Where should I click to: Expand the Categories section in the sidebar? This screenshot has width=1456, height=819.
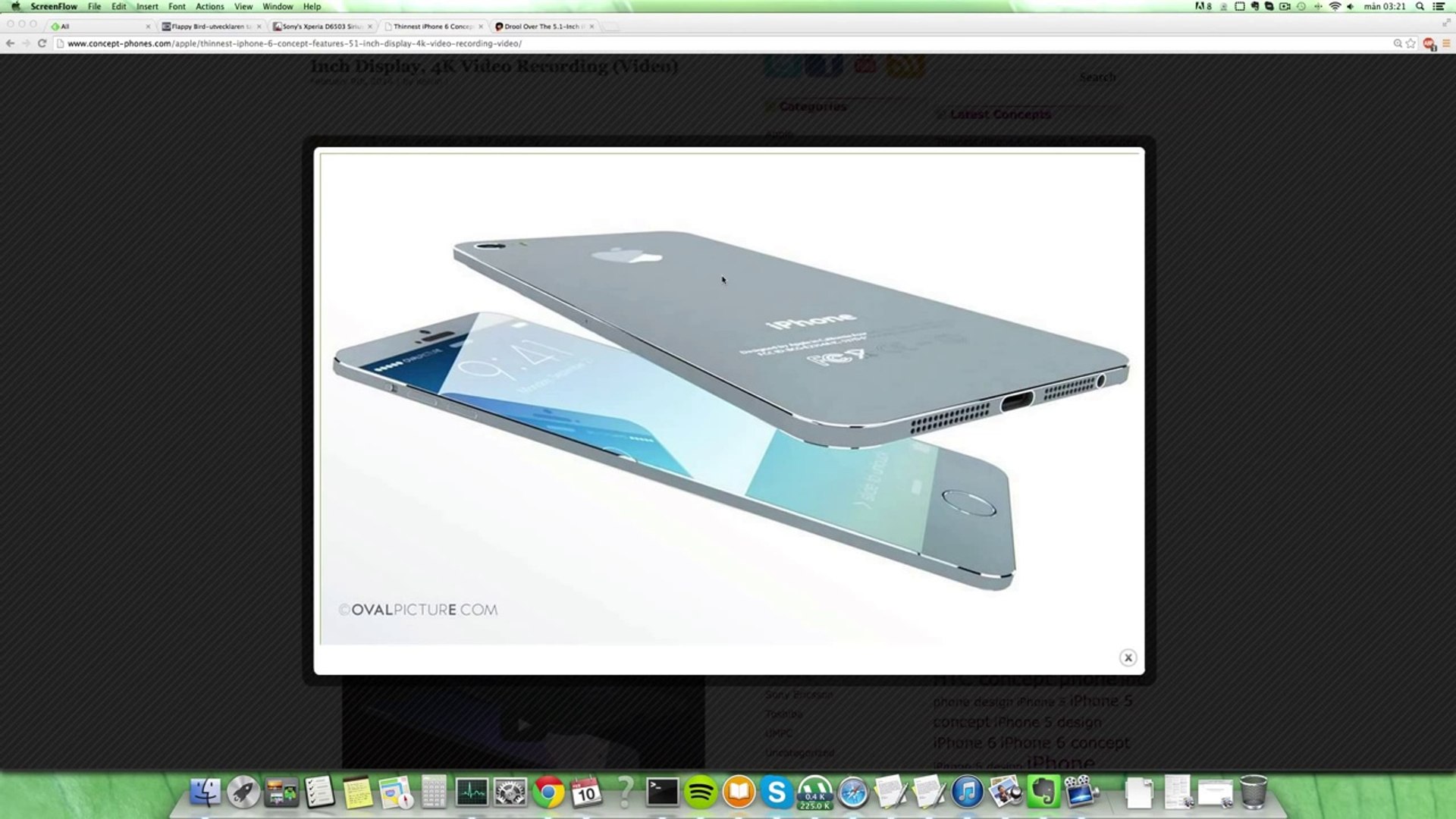click(813, 106)
